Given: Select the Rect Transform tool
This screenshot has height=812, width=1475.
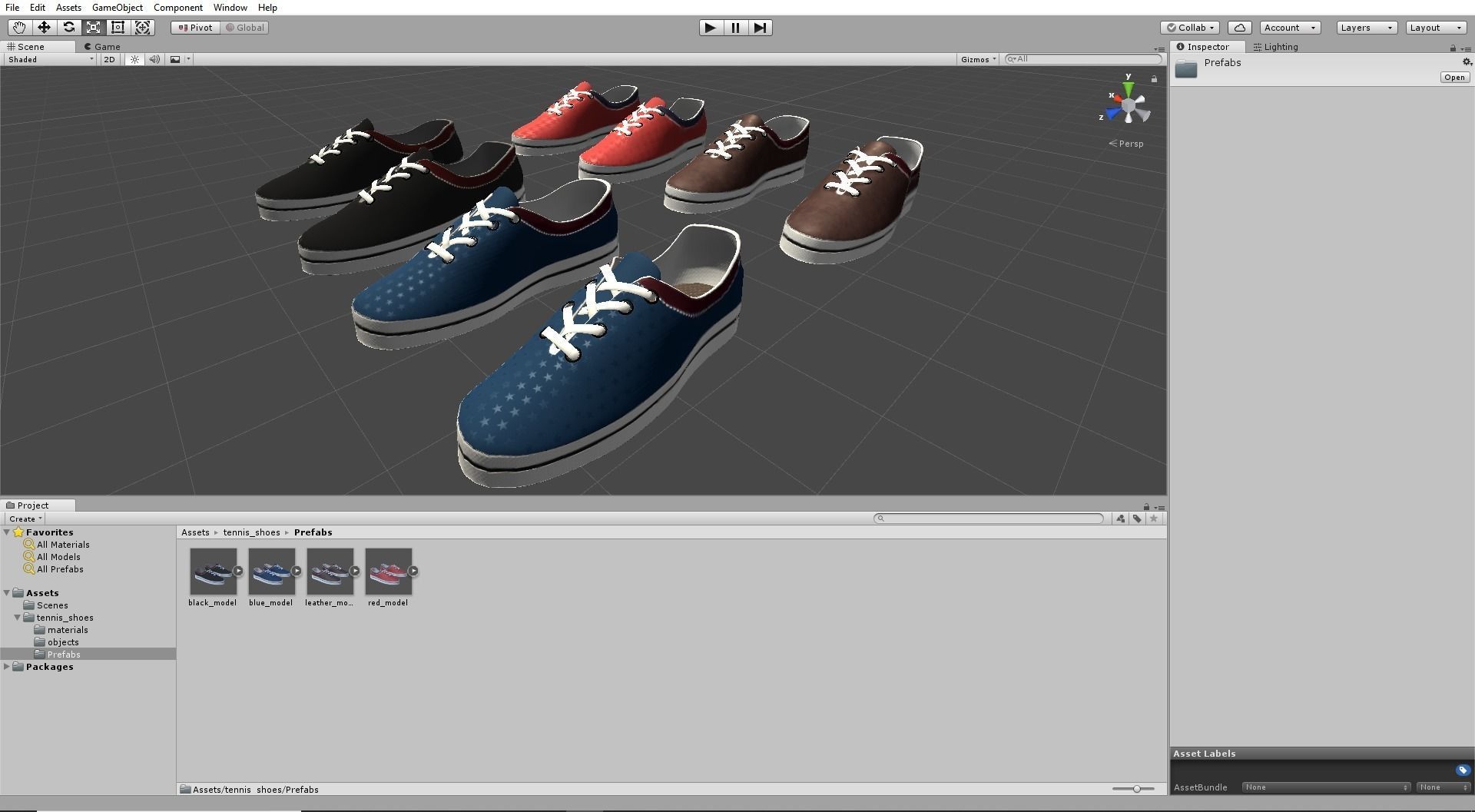Looking at the screenshot, I should point(118,28).
